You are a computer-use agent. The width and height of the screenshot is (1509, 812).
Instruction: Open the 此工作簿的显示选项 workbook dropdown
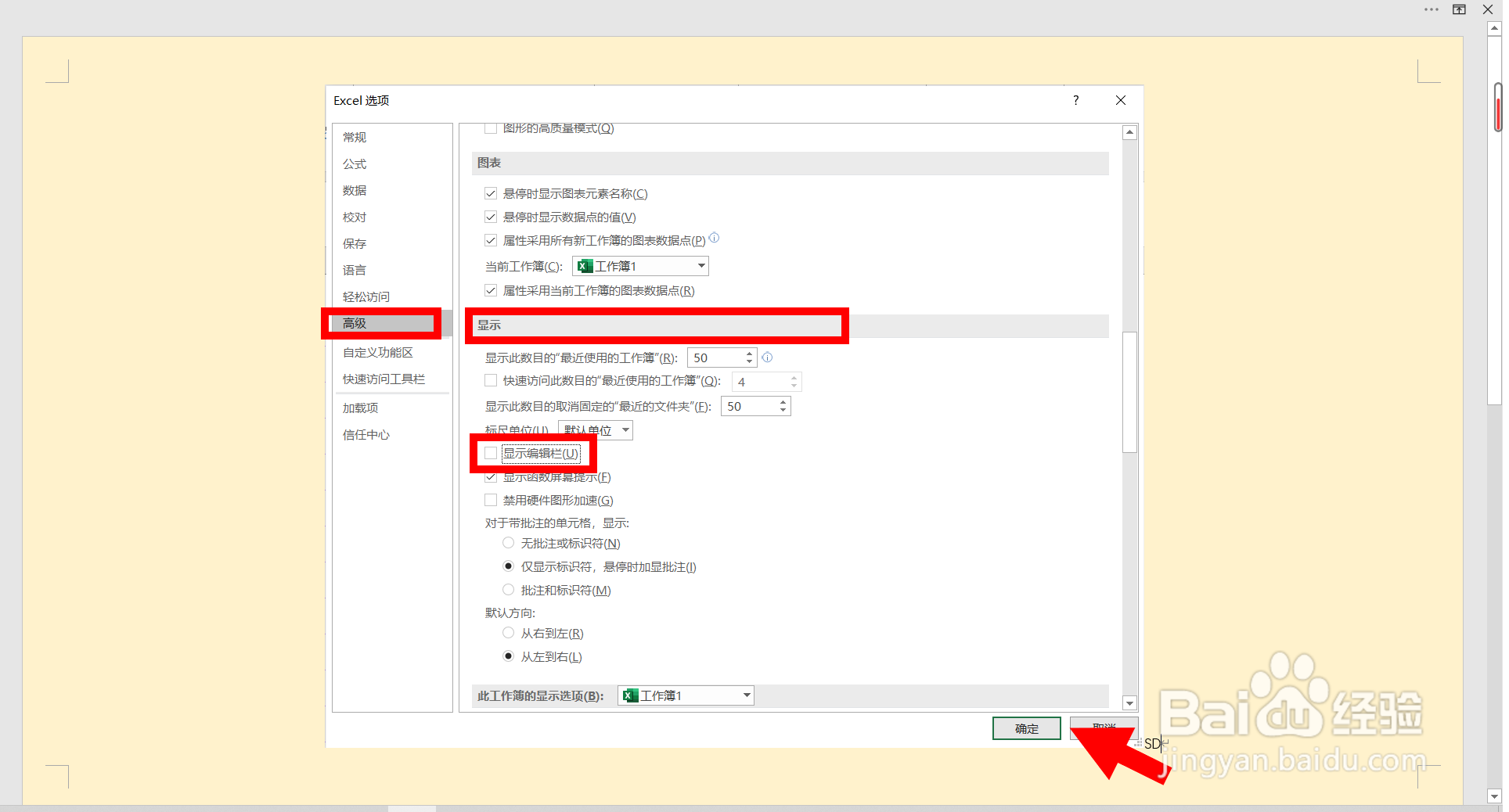click(x=686, y=695)
